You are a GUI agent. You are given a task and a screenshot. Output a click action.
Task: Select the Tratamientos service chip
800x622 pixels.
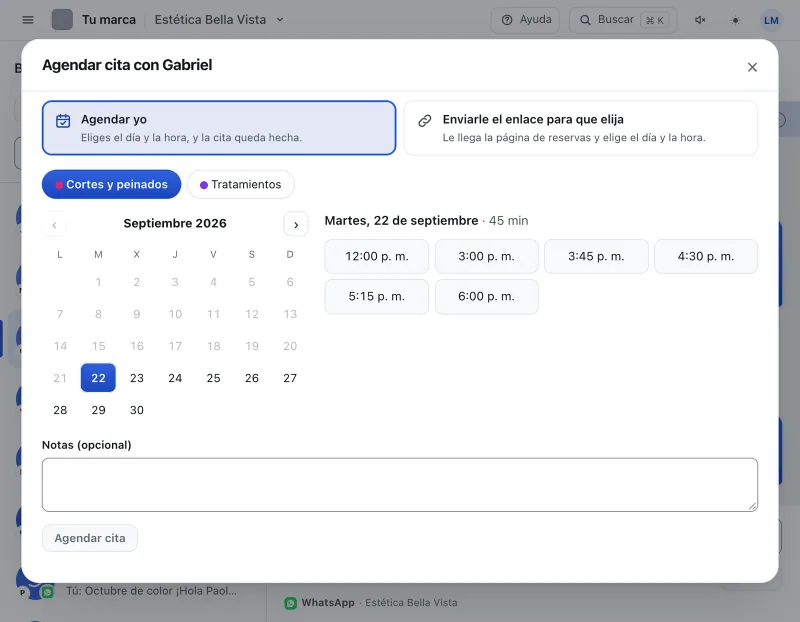241,184
